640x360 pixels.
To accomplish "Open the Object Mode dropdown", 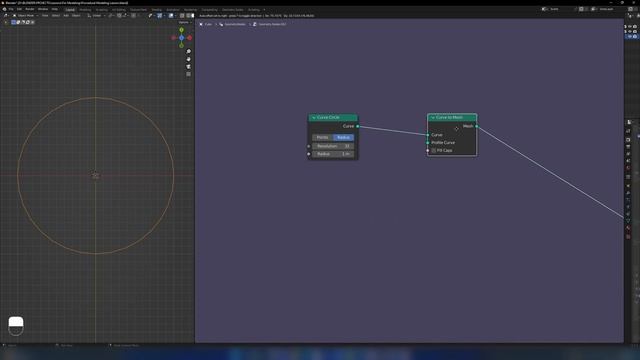I will click(25, 16).
